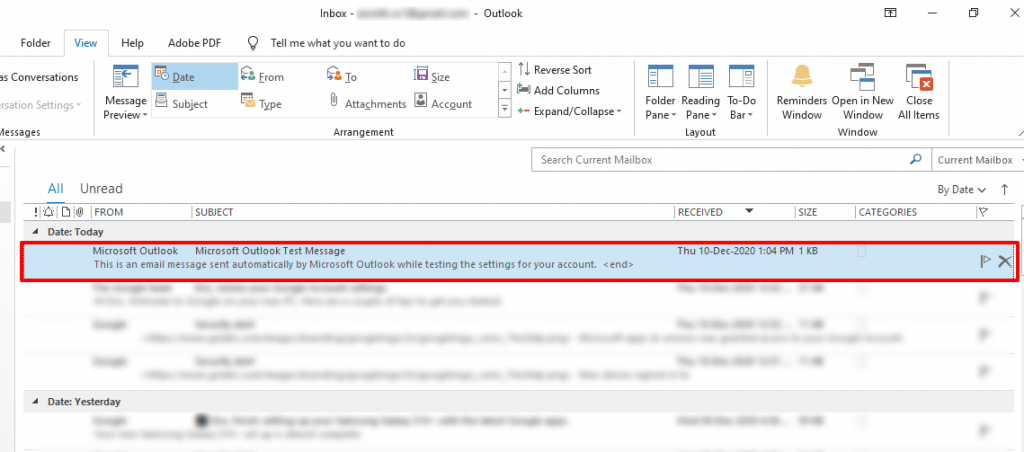Screen dimensions: 1024x452
Task: Toggle Show as Conversations checkbox
Action: 39,77
